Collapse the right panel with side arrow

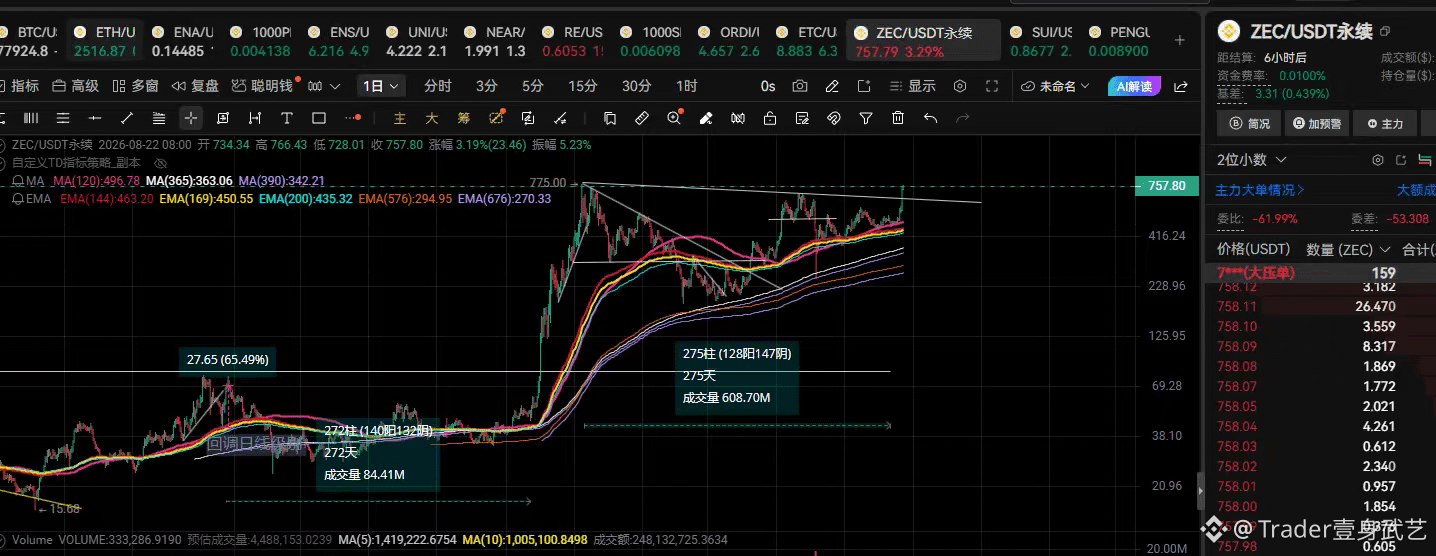point(1202,490)
